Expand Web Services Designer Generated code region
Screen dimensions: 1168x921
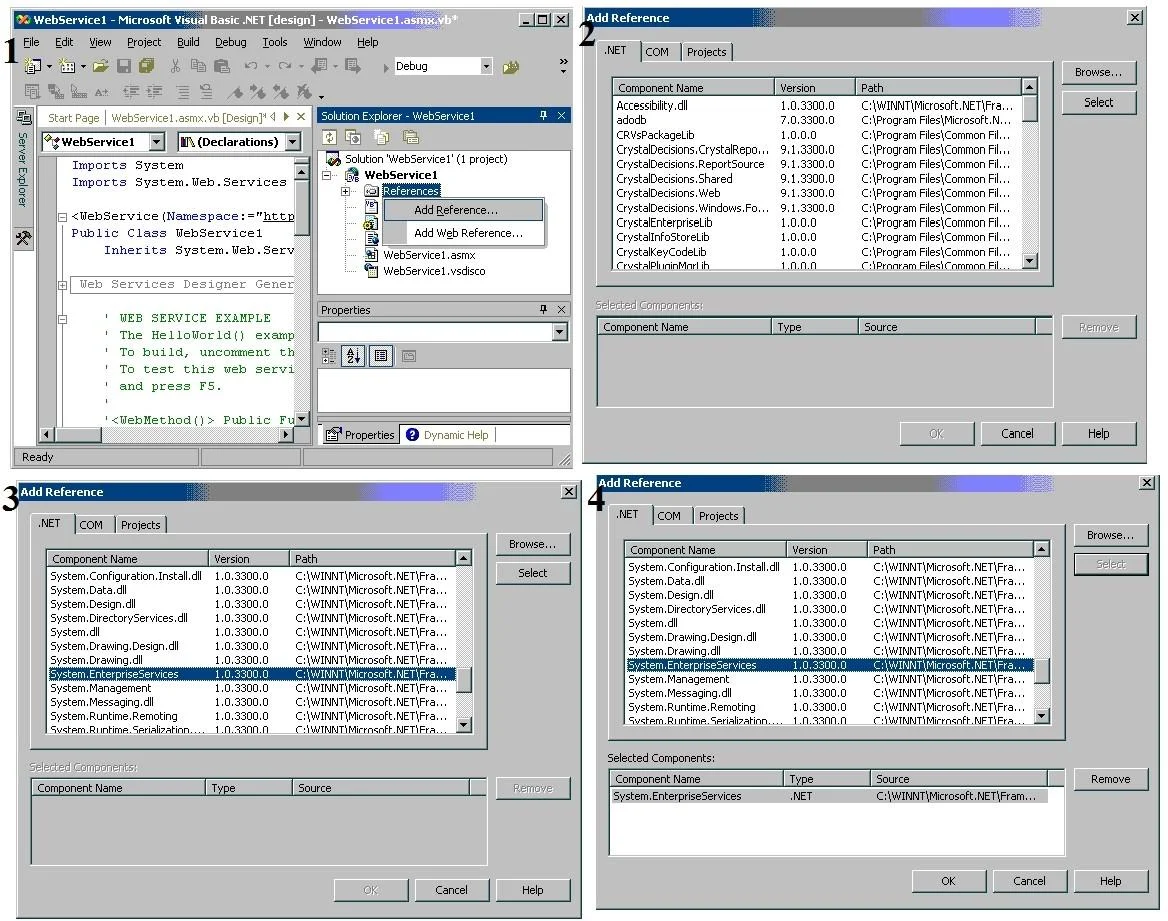coord(63,285)
